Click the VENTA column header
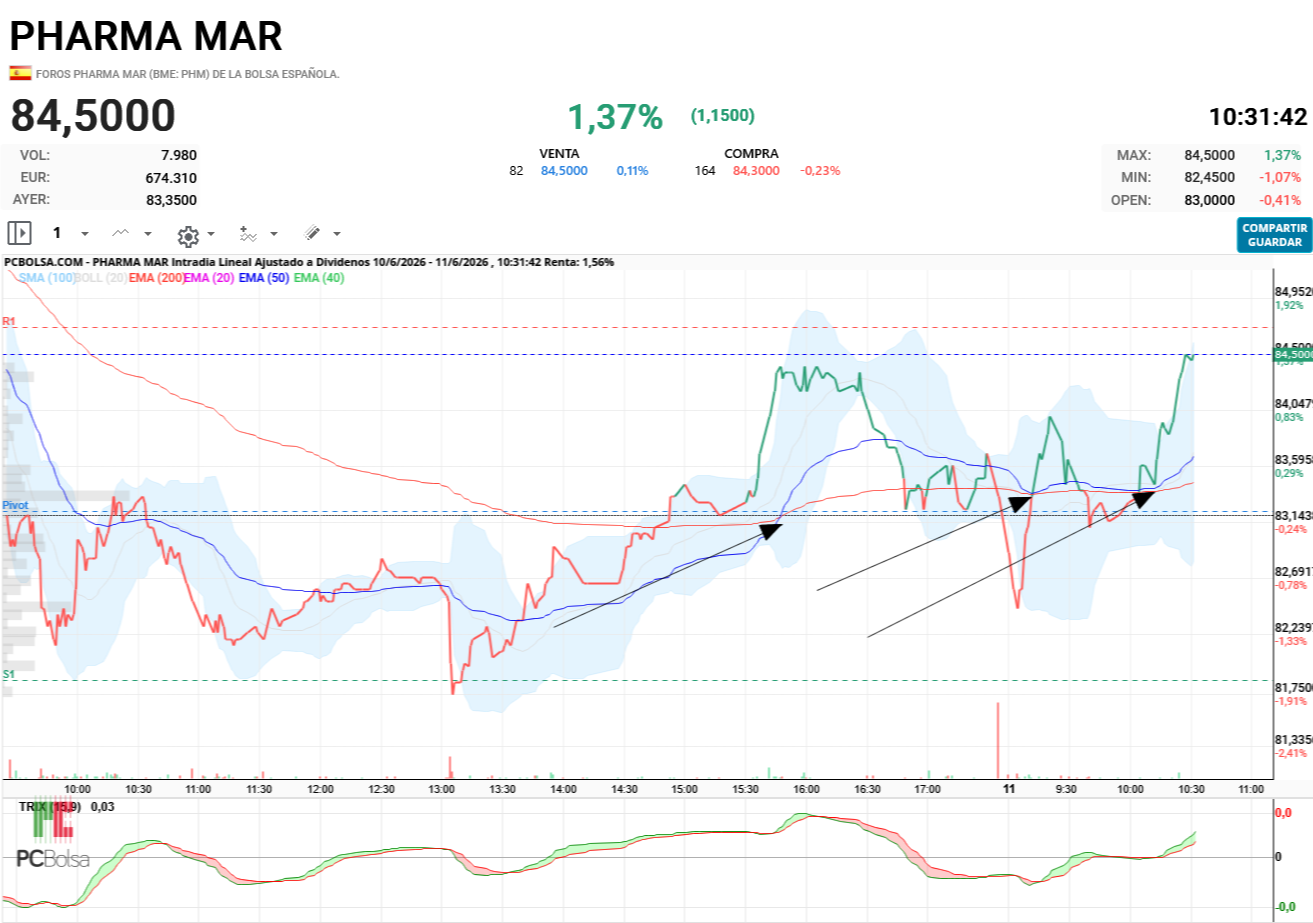Screen dimensions: 1313x923 pyautogui.click(x=559, y=154)
